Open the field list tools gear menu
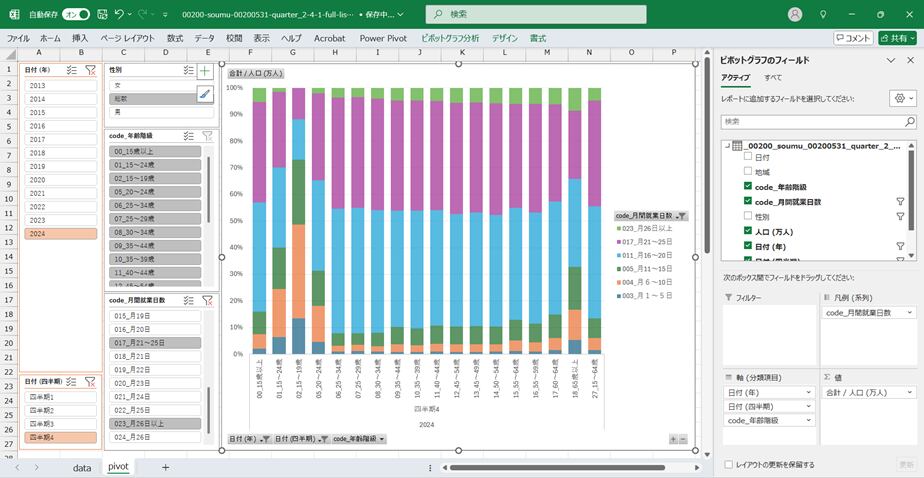This screenshot has width=924, height=478. [901, 99]
